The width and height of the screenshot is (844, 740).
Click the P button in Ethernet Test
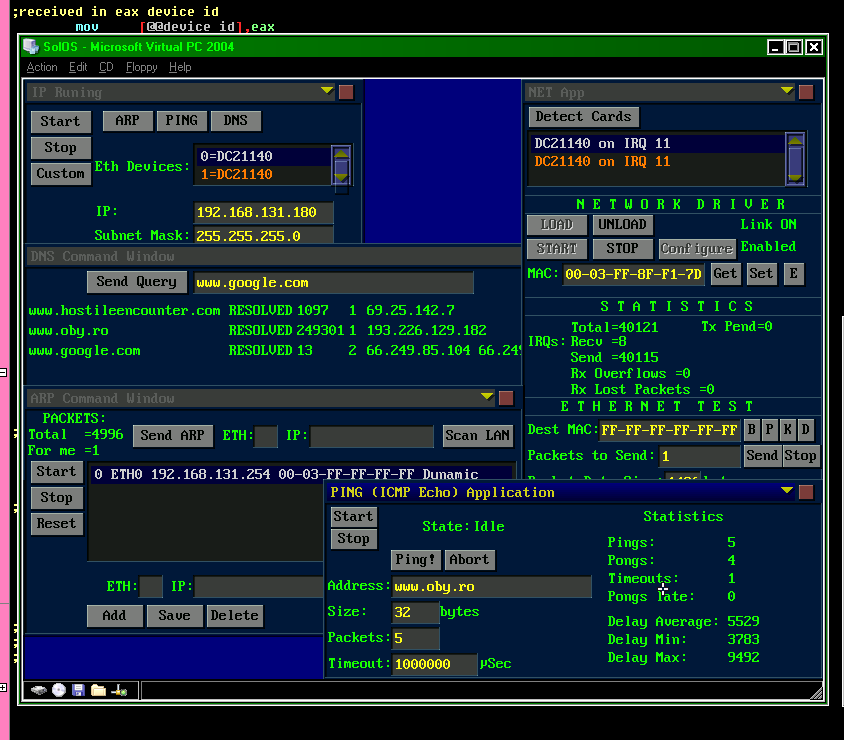point(770,429)
